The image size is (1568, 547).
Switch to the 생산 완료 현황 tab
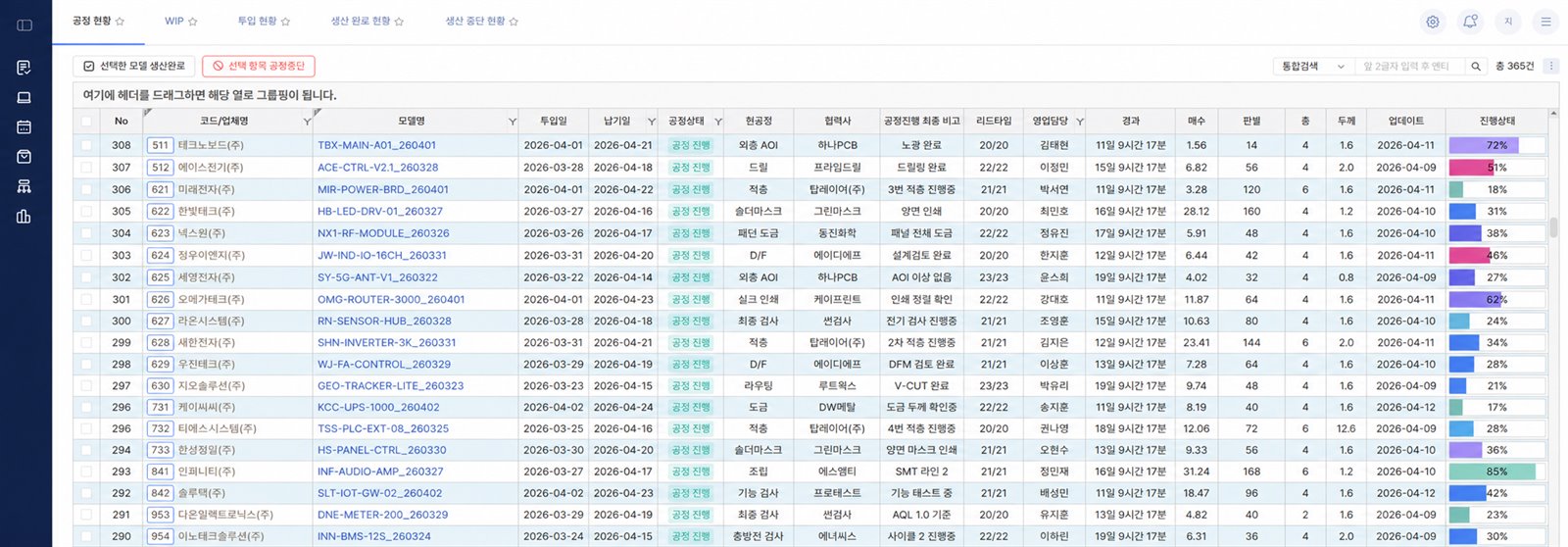coord(361,21)
